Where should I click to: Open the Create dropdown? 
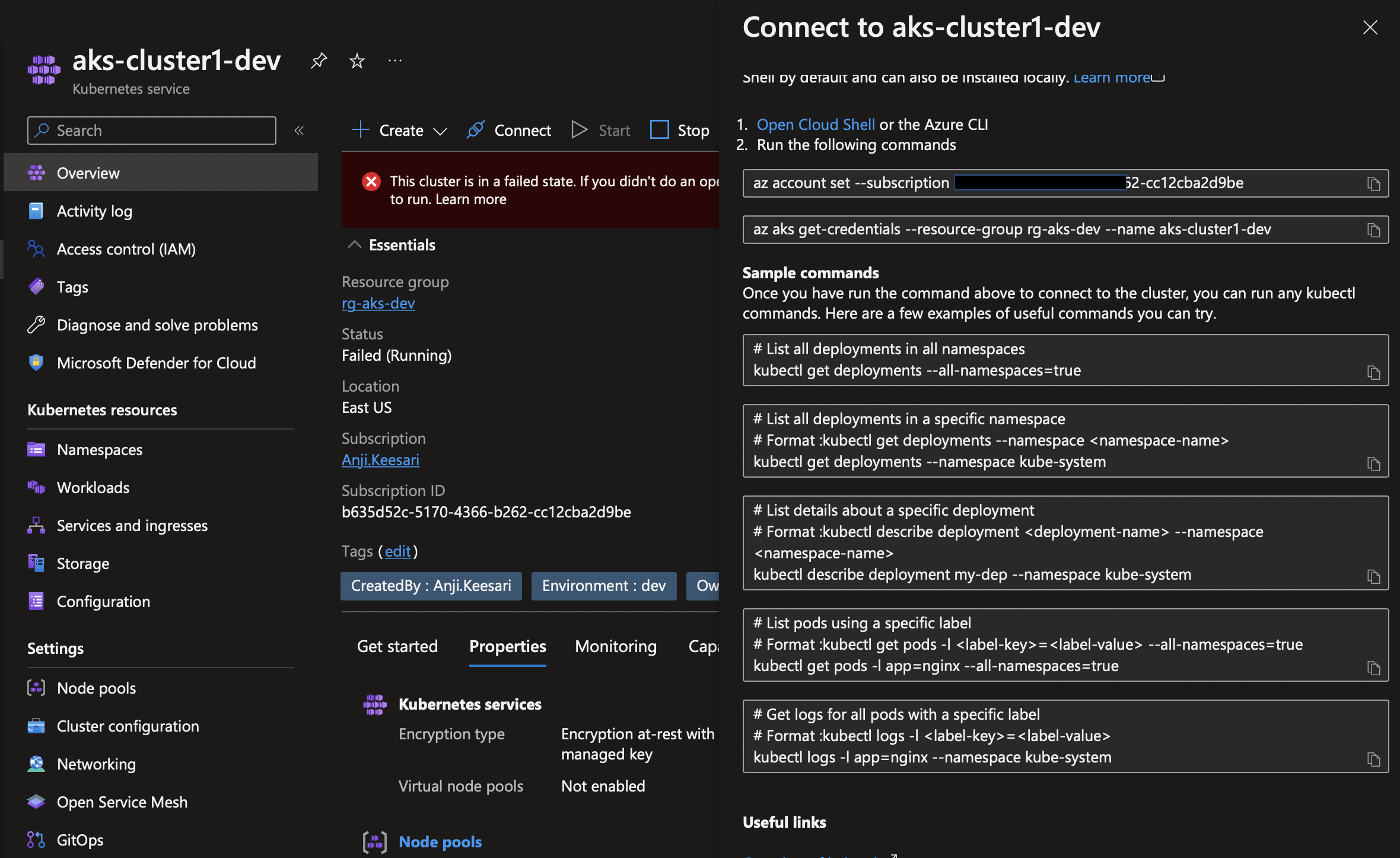pyautogui.click(x=399, y=130)
